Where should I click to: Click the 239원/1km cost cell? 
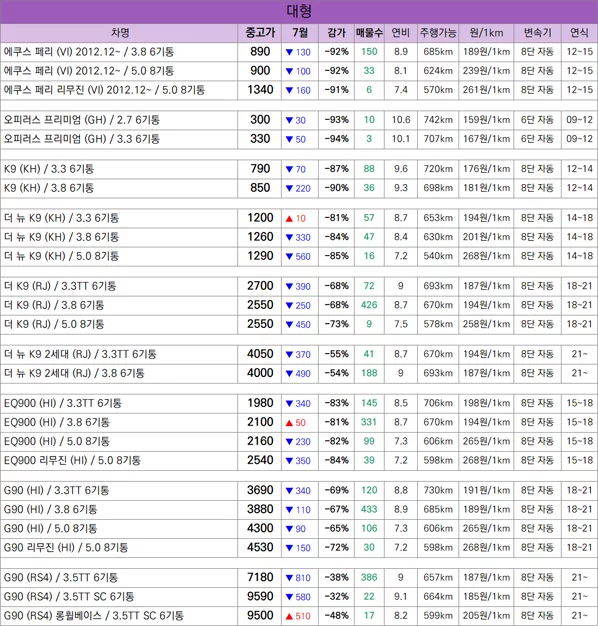[x=486, y=71]
